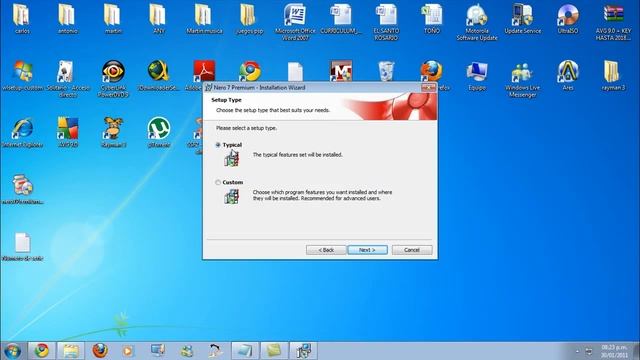This screenshot has height=360, width=640.
Task: Open the Martin musica folder
Action: [x=204, y=18]
